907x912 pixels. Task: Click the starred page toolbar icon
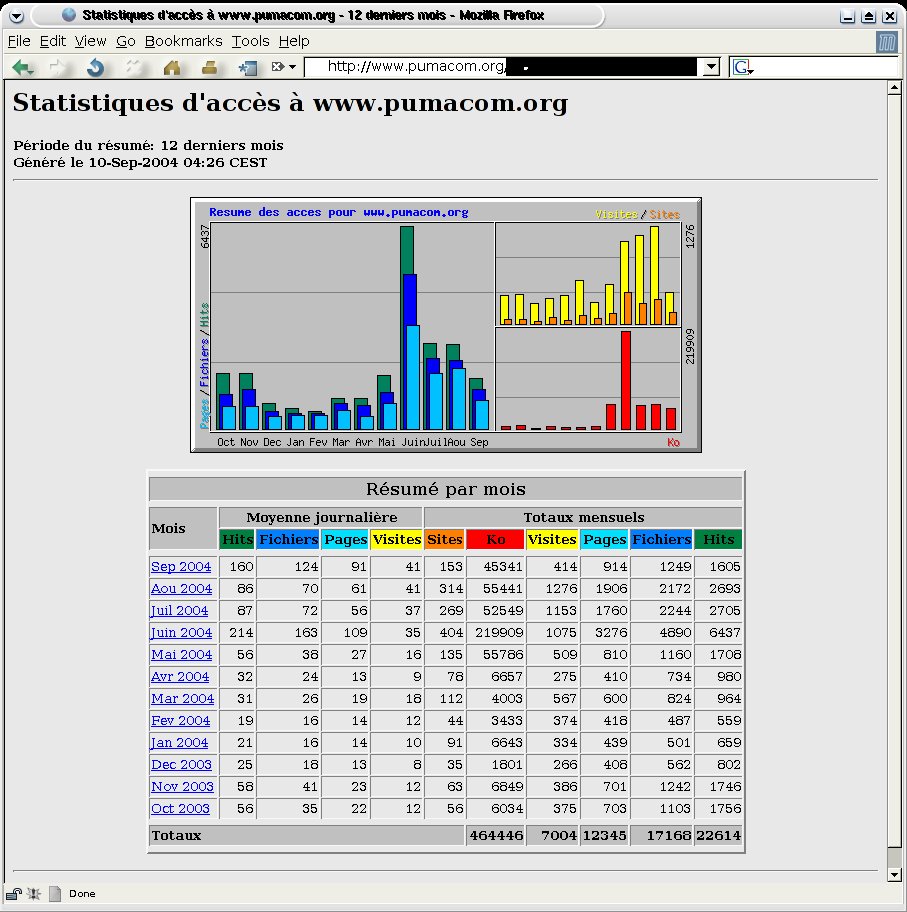[x=248, y=68]
